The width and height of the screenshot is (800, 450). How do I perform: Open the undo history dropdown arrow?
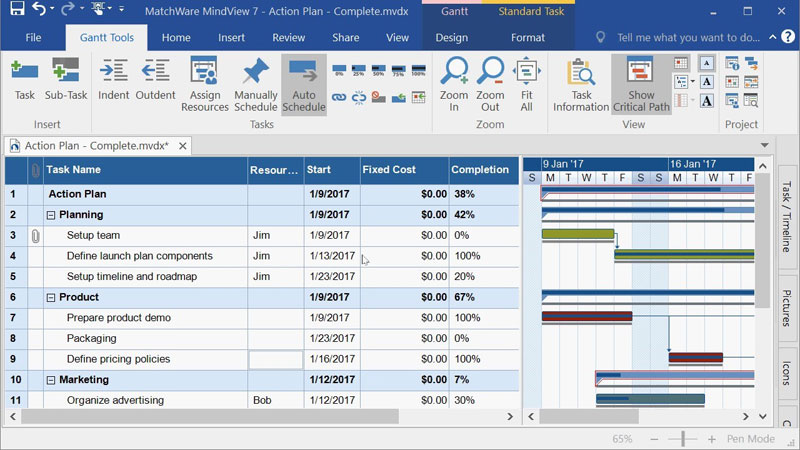pos(52,9)
